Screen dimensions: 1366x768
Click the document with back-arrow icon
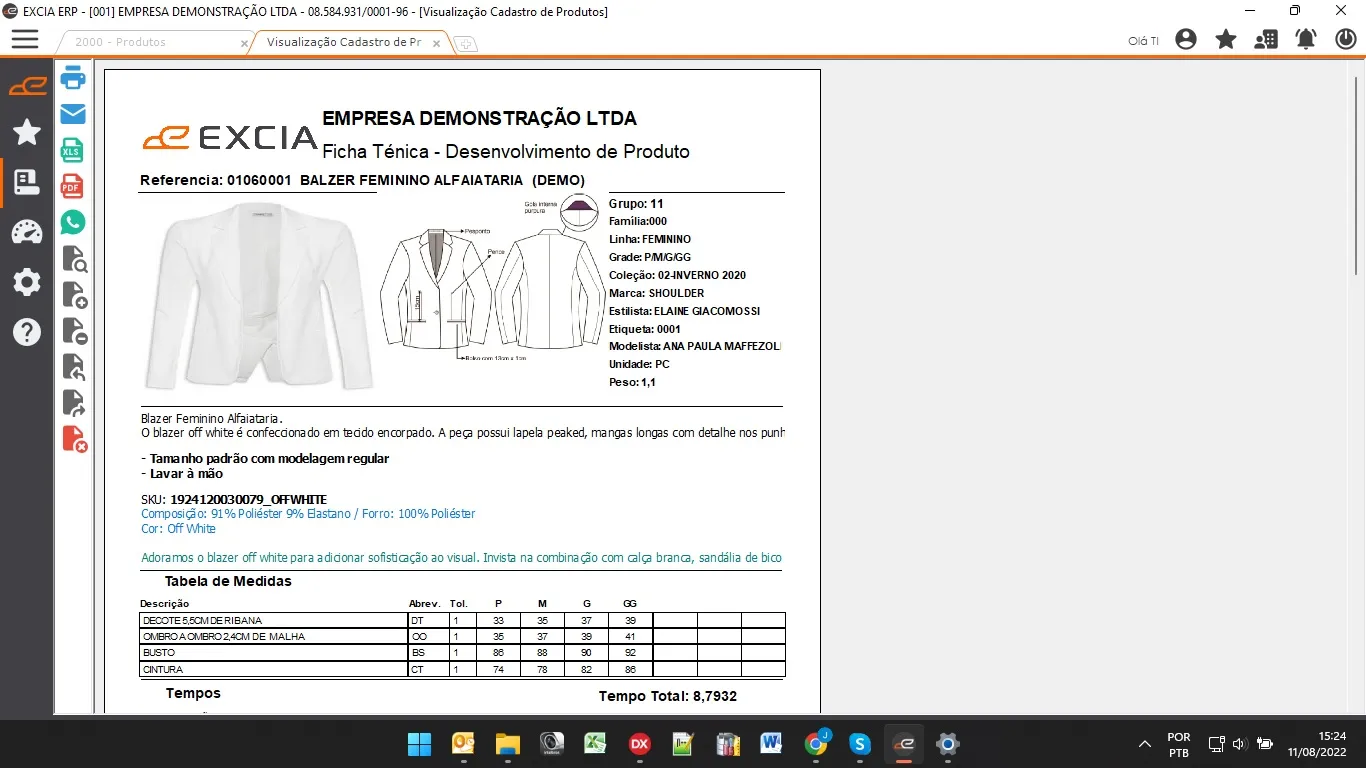tap(74, 367)
